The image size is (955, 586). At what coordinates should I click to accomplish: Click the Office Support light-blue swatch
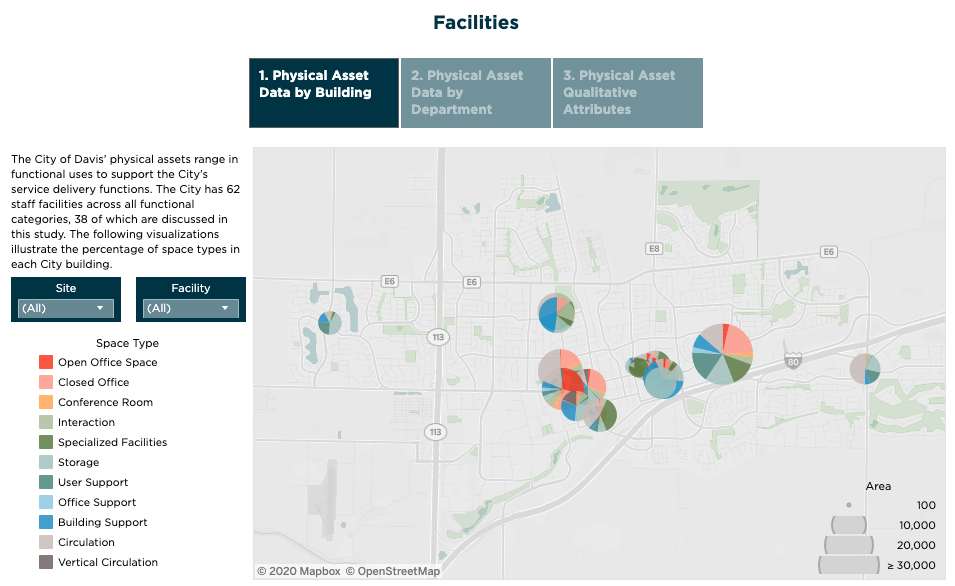tap(46, 503)
